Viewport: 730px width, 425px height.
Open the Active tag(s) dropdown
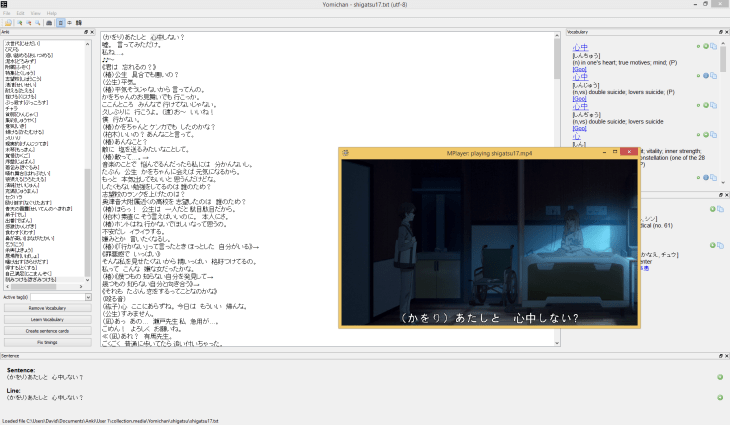(61, 297)
